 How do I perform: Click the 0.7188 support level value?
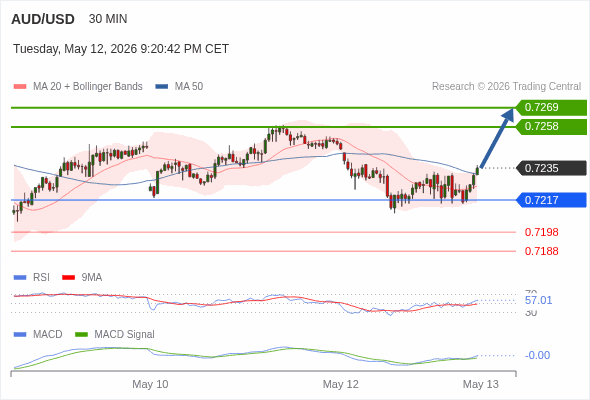coord(541,251)
